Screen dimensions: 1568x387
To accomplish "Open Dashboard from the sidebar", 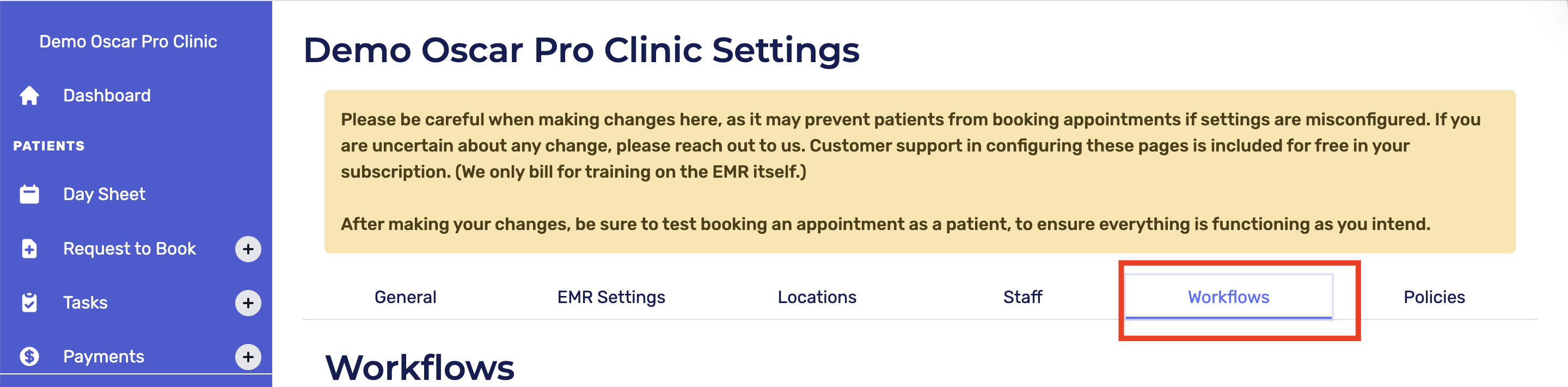I will [x=107, y=96].
